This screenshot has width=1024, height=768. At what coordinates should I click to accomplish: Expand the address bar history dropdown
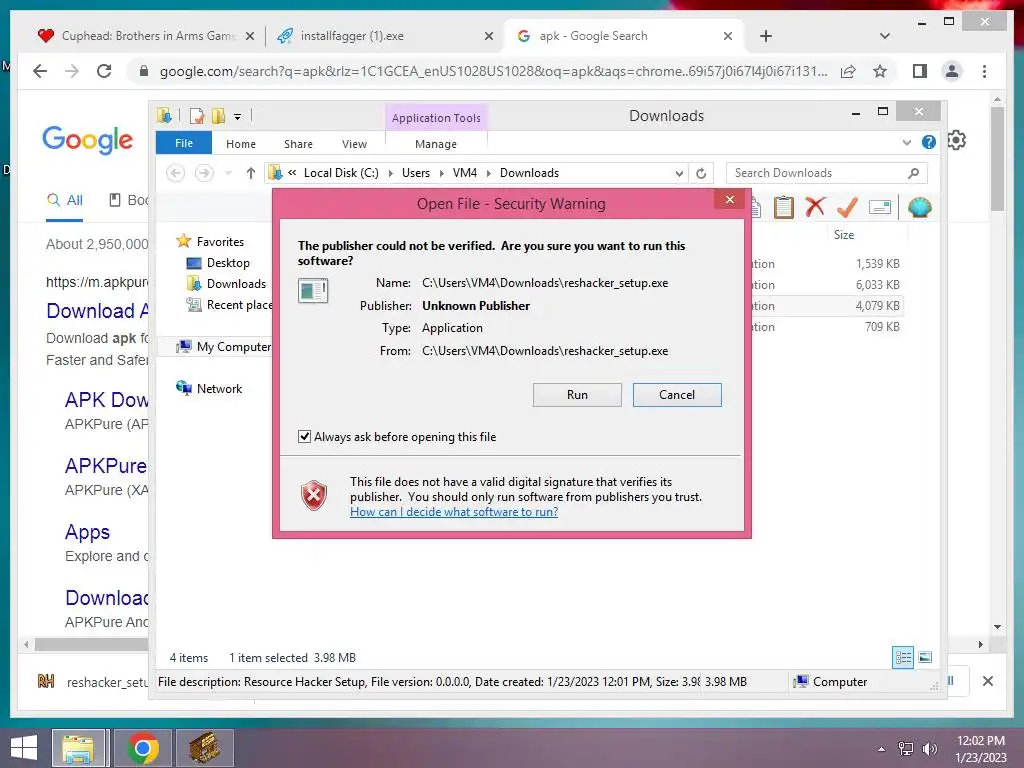pyautogui.click(x=679, y=173)
